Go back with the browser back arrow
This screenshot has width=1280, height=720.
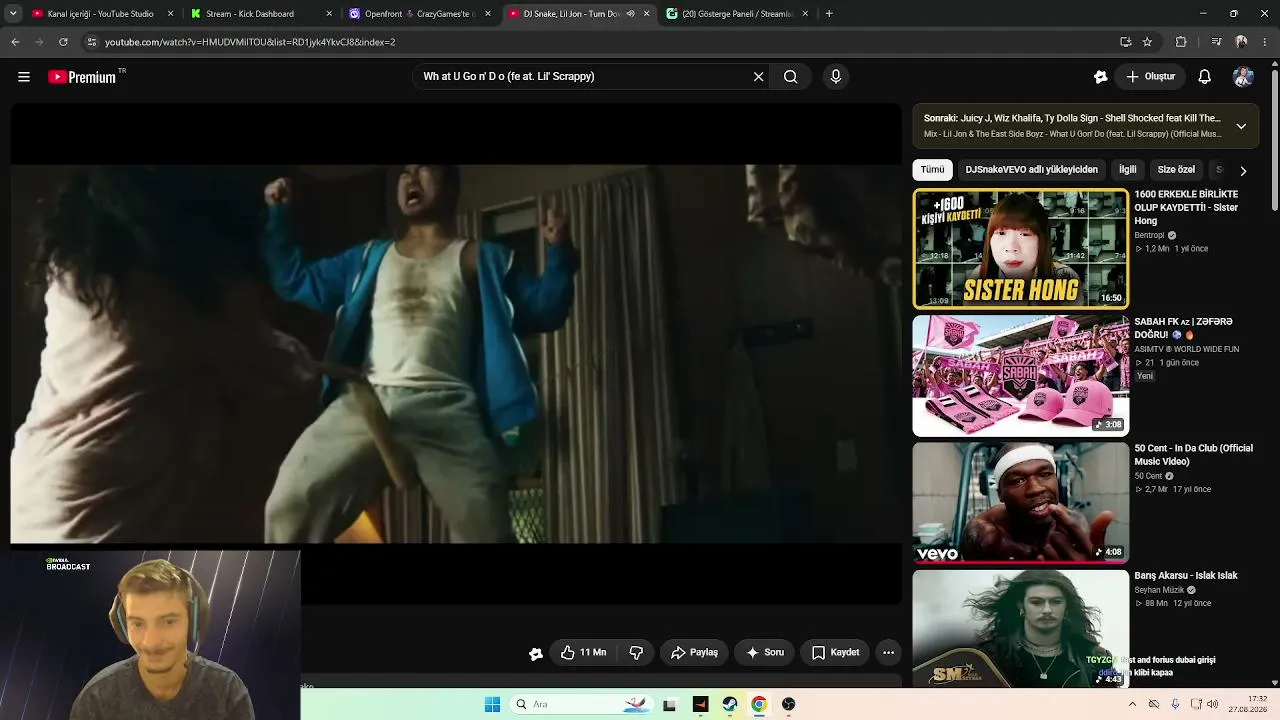[x=15, y=42]
